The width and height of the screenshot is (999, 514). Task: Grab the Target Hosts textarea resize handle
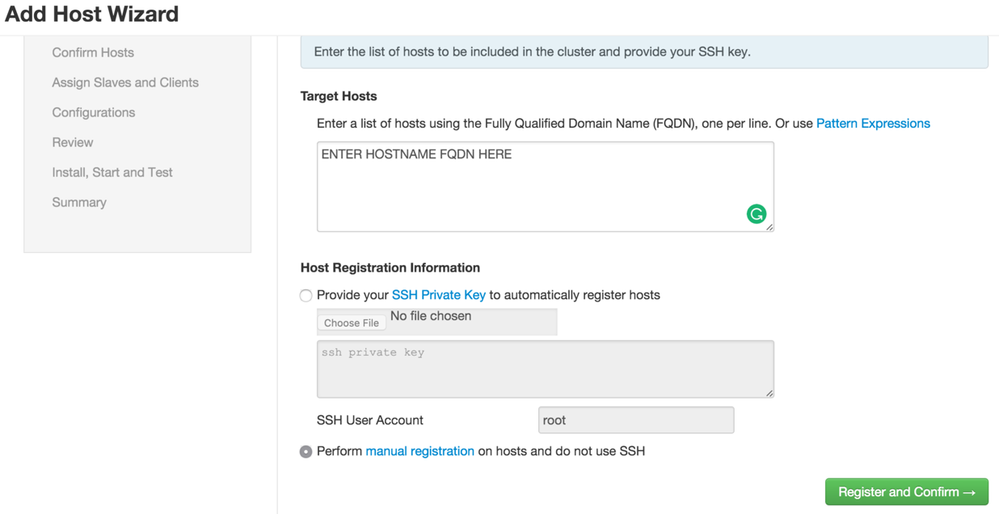[769, 227]
